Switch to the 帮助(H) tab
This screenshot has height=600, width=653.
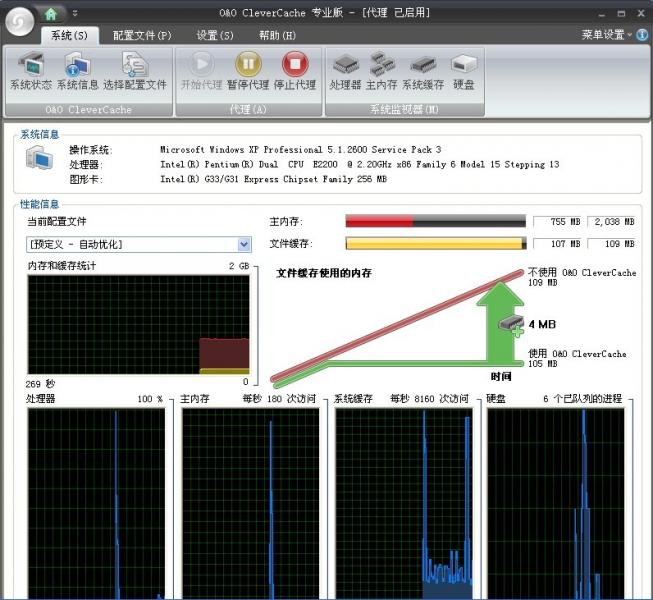277,36
